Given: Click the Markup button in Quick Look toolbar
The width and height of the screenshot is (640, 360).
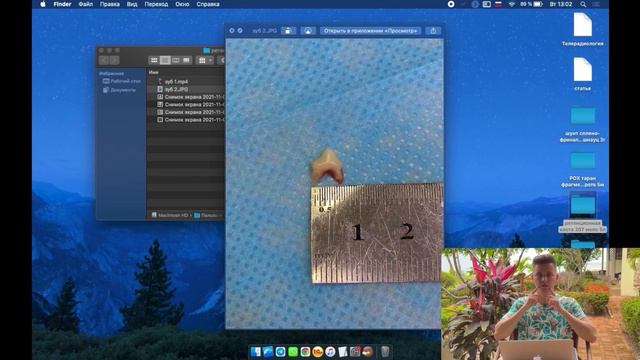Looking at the screenshot, I should pyautogui.click(x=308, y=31).
